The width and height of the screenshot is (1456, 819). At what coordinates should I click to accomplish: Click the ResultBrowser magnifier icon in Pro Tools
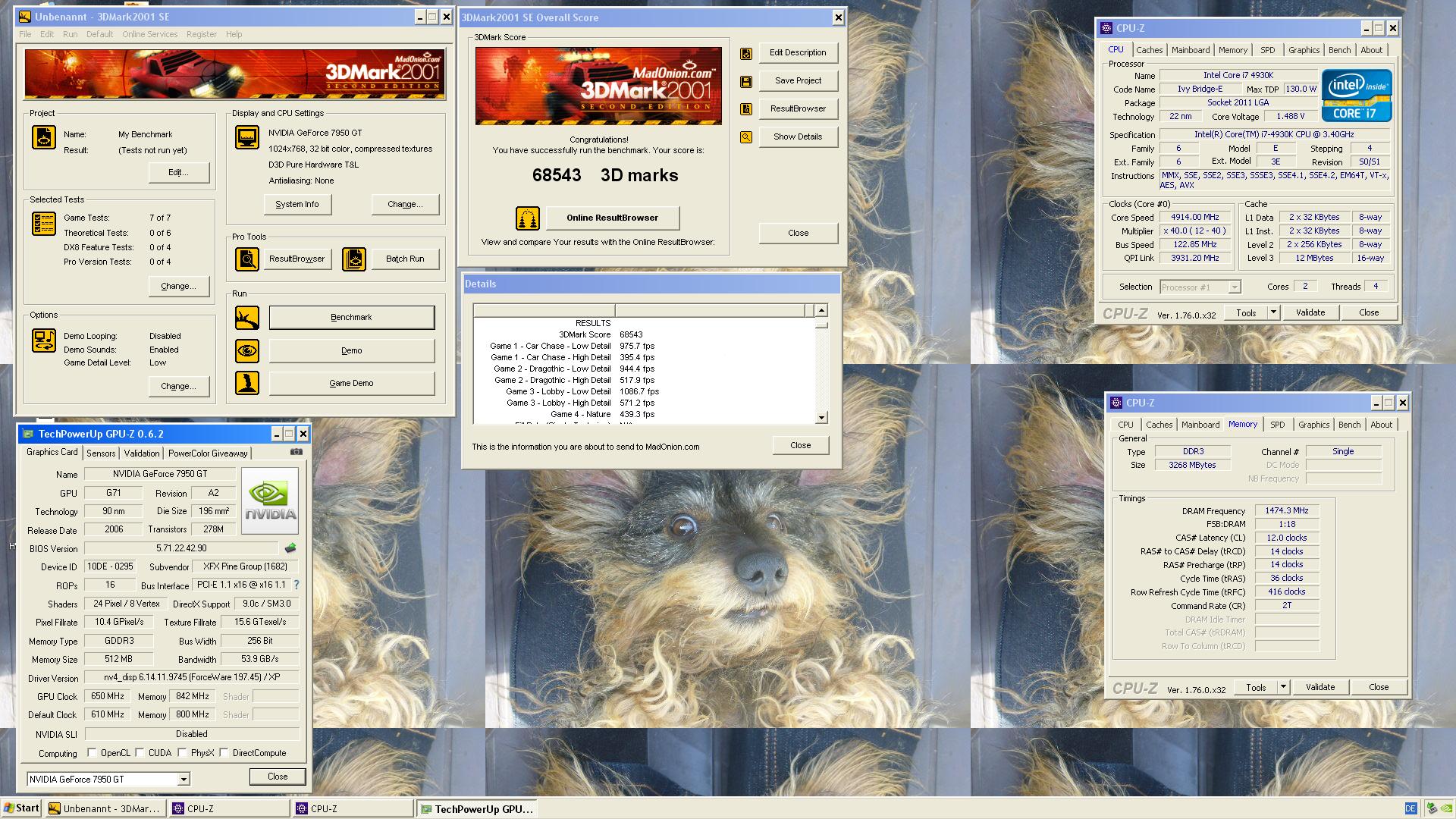coord(247,259)
